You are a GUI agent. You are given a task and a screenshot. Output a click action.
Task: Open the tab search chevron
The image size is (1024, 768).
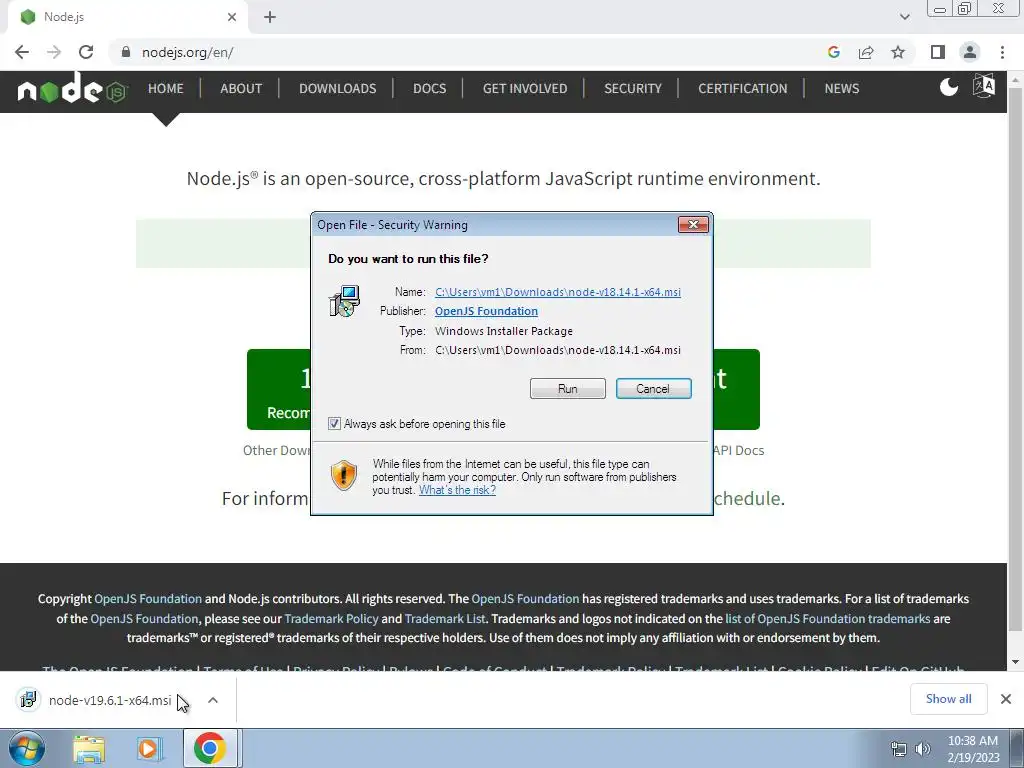(904, 17)
